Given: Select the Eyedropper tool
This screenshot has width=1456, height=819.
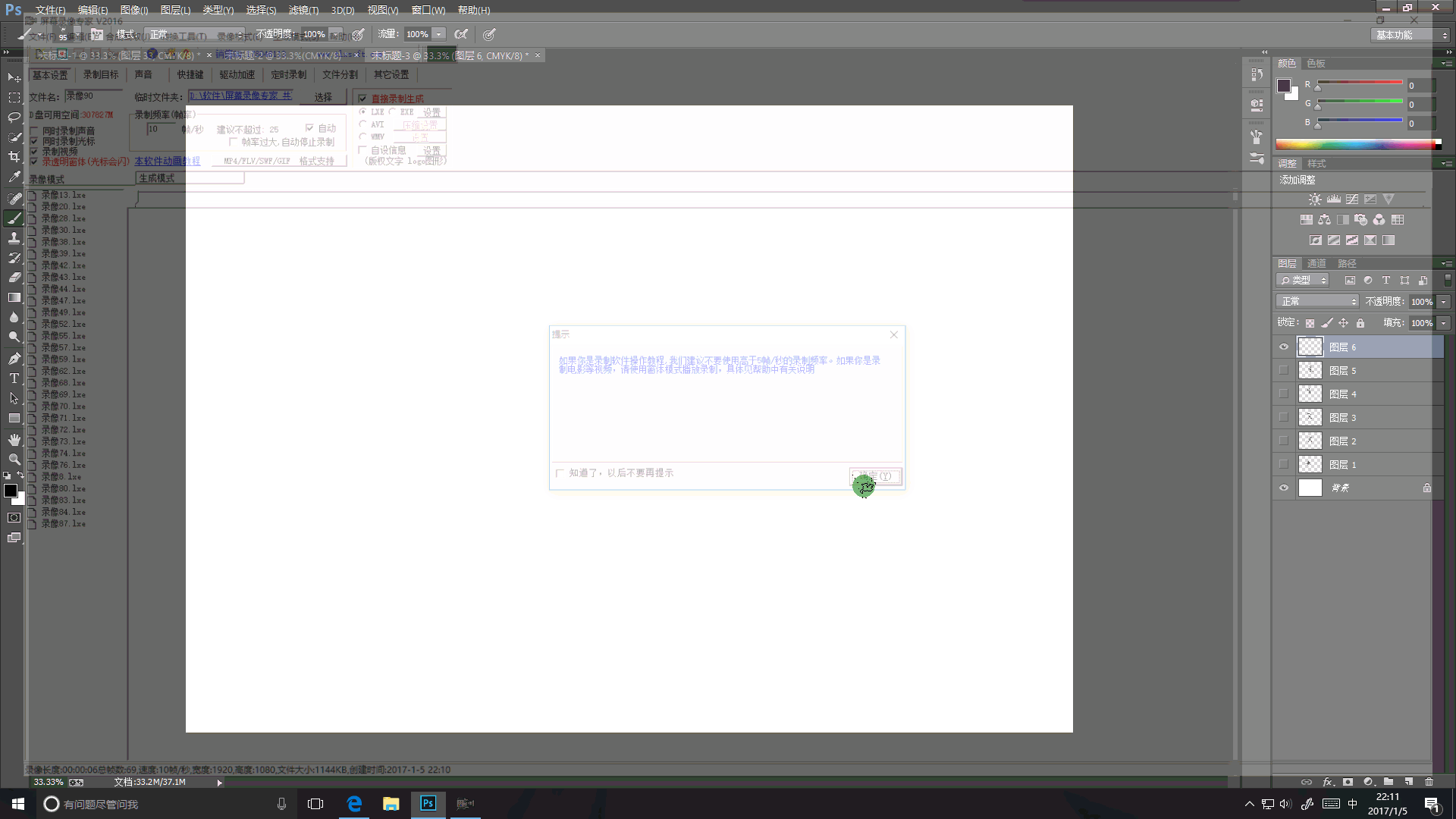Looking at the screenshot, I should 14,177.
